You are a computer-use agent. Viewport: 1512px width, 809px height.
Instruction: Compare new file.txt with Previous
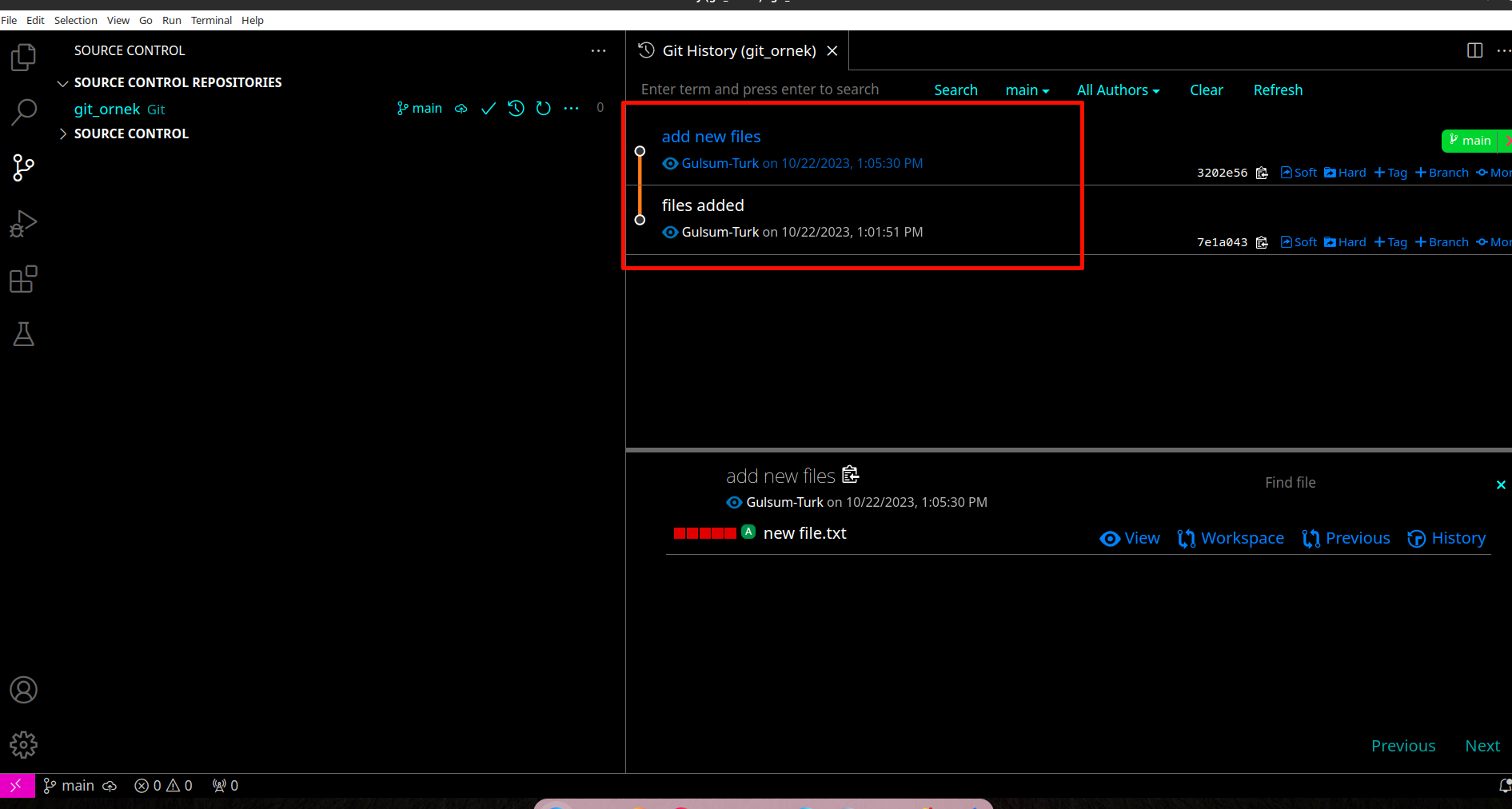click(1346, 538)
